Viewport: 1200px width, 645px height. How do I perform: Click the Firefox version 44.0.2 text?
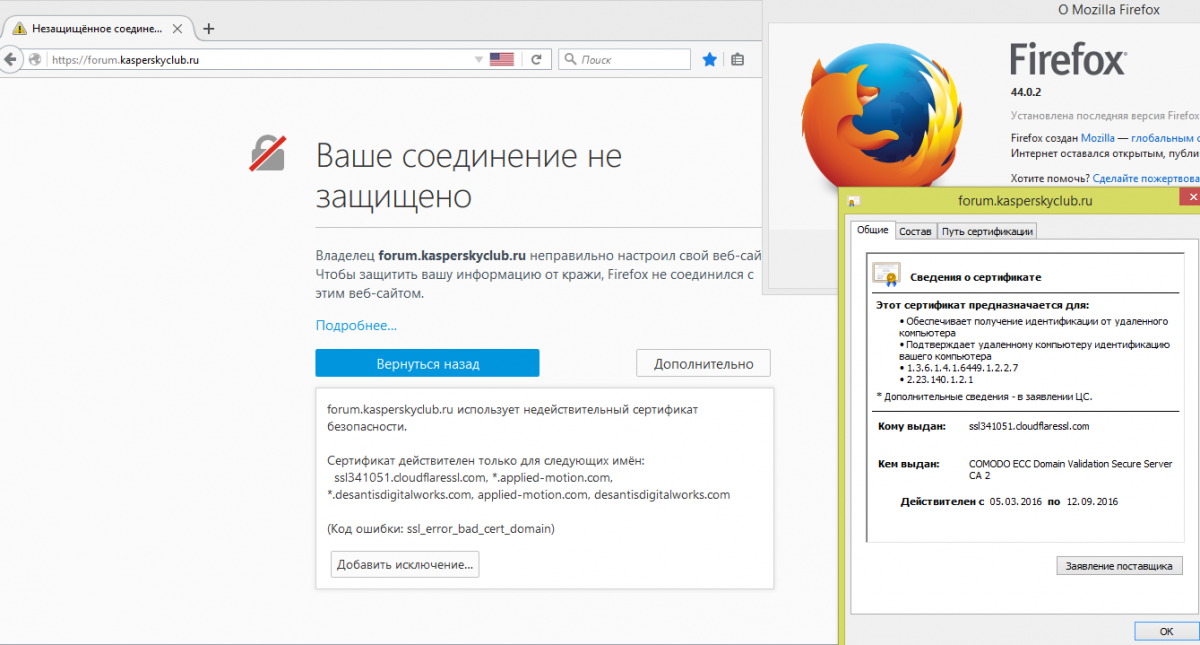tap(1026, 92)
